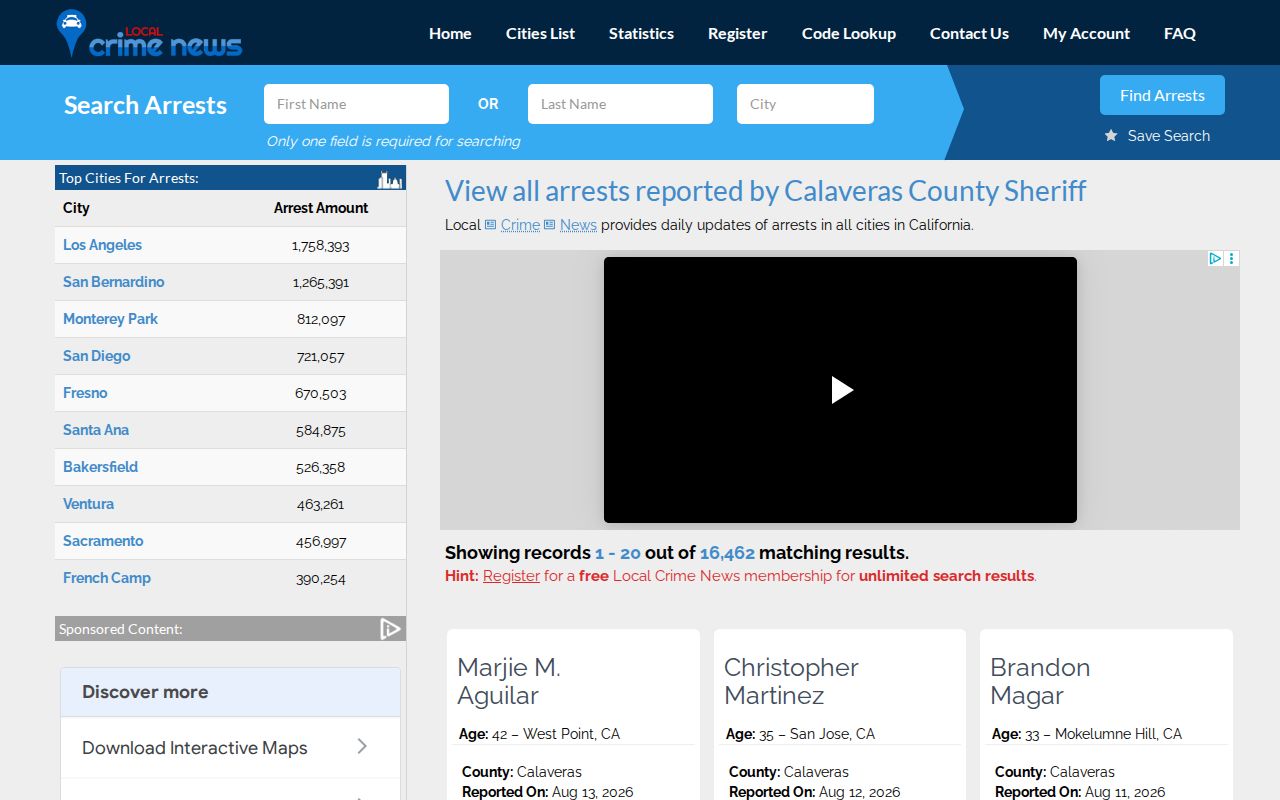
Task: Click the Find Arrests button
Action: [1162, 95]
